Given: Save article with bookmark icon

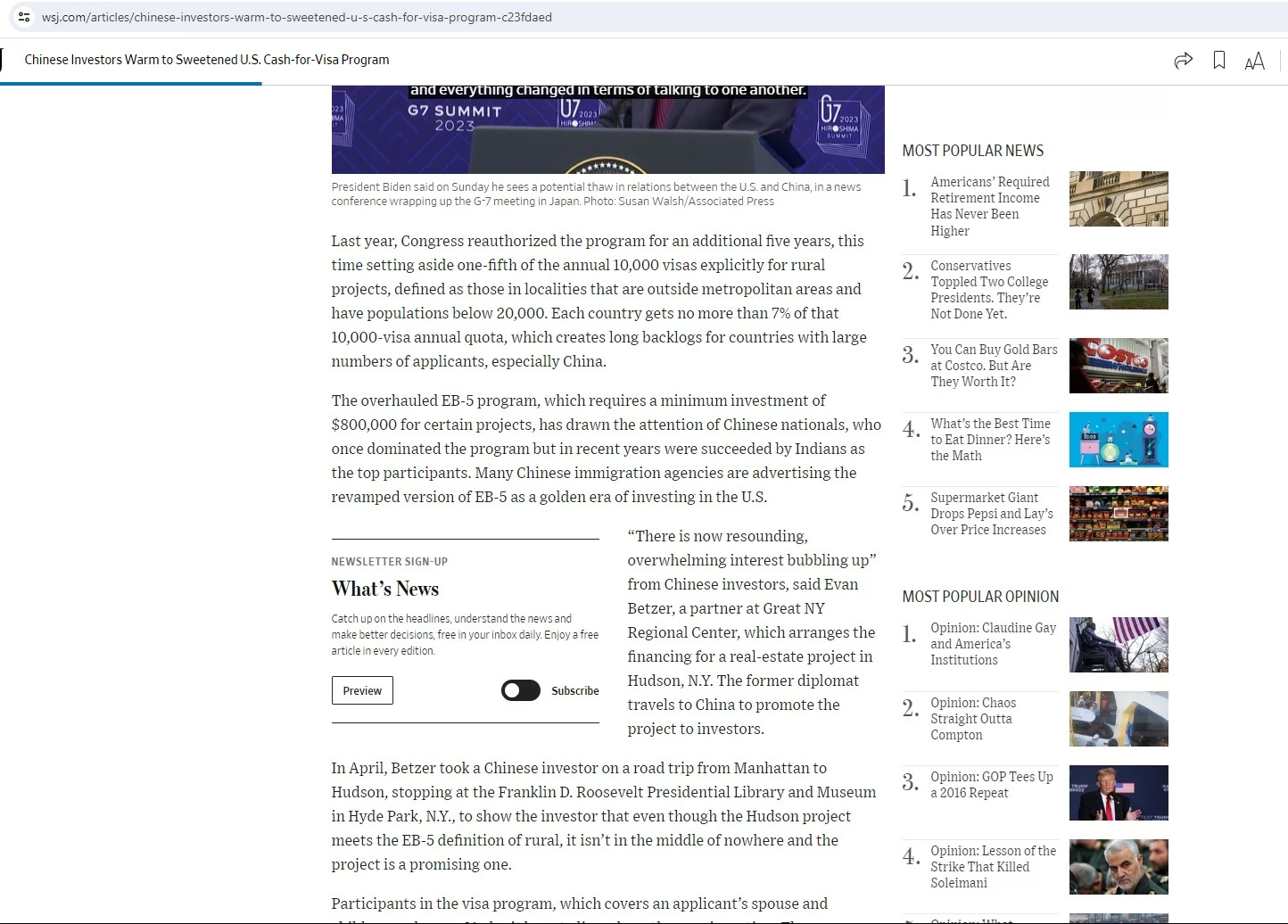Looking at the screenshot, I should pos(1219,61).
